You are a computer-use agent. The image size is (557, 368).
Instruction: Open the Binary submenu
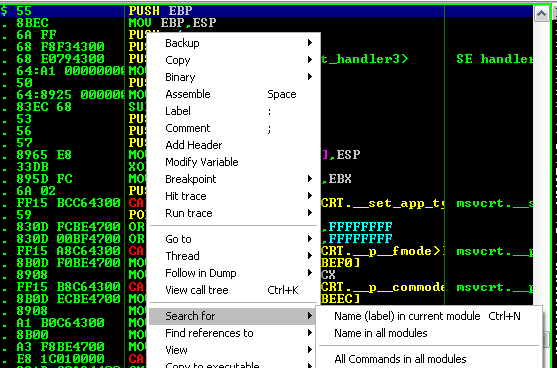233,77
